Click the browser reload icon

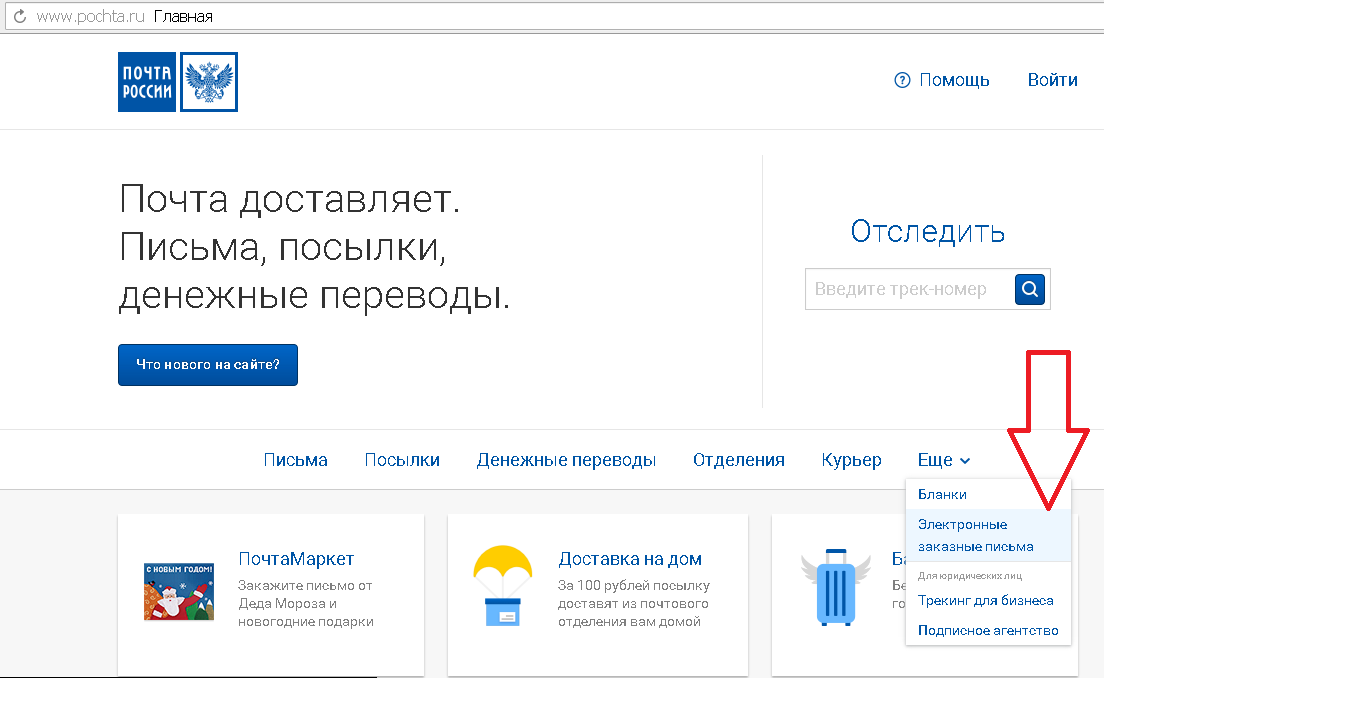pyautogui.click(x=19, y=17)
